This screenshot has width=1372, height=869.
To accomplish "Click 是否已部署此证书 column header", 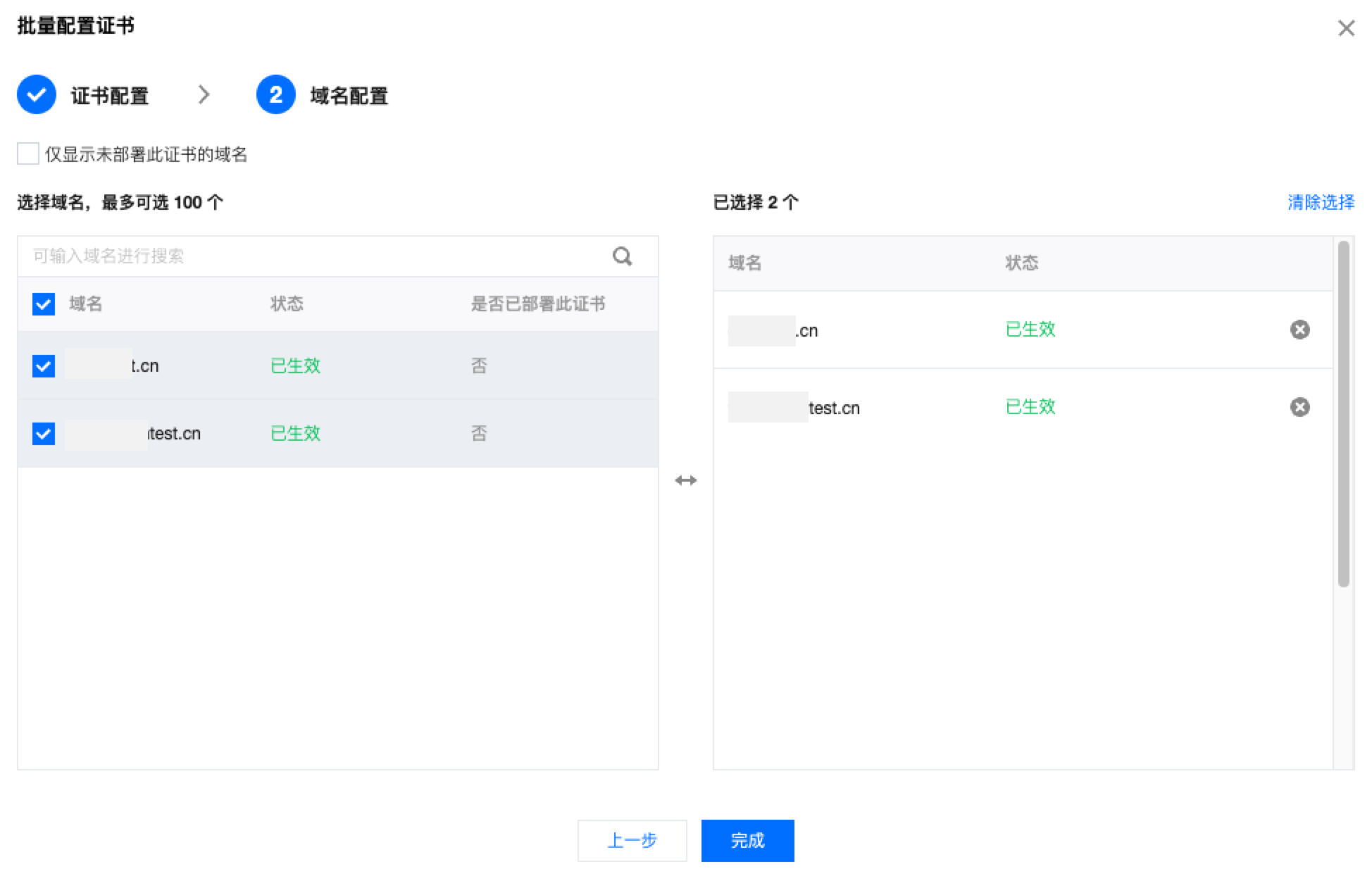I will tap(537, 304).
